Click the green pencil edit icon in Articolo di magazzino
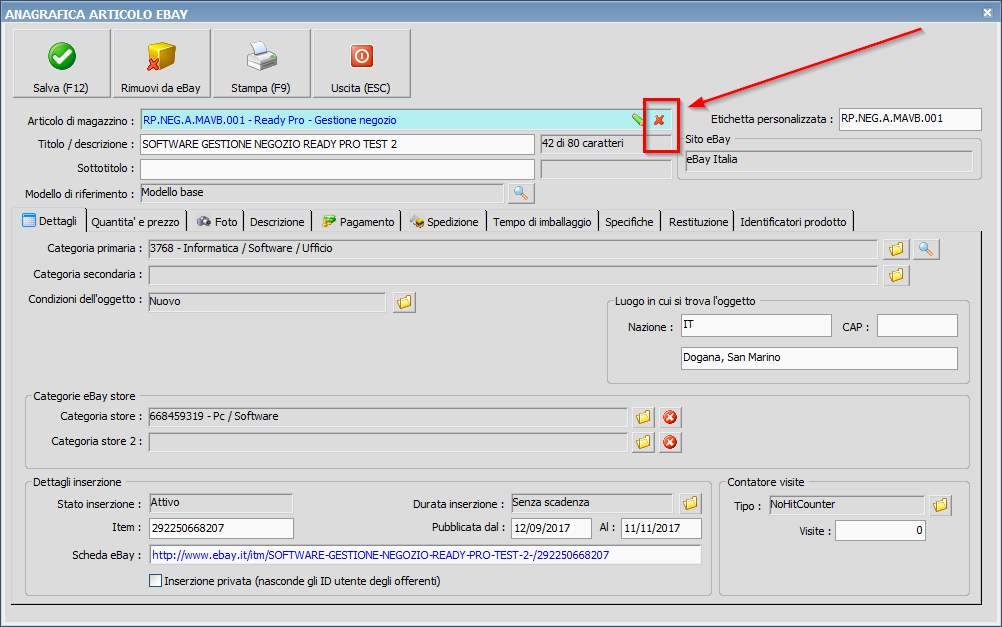This screenshot has width=1002, height=627. [638, 120]
